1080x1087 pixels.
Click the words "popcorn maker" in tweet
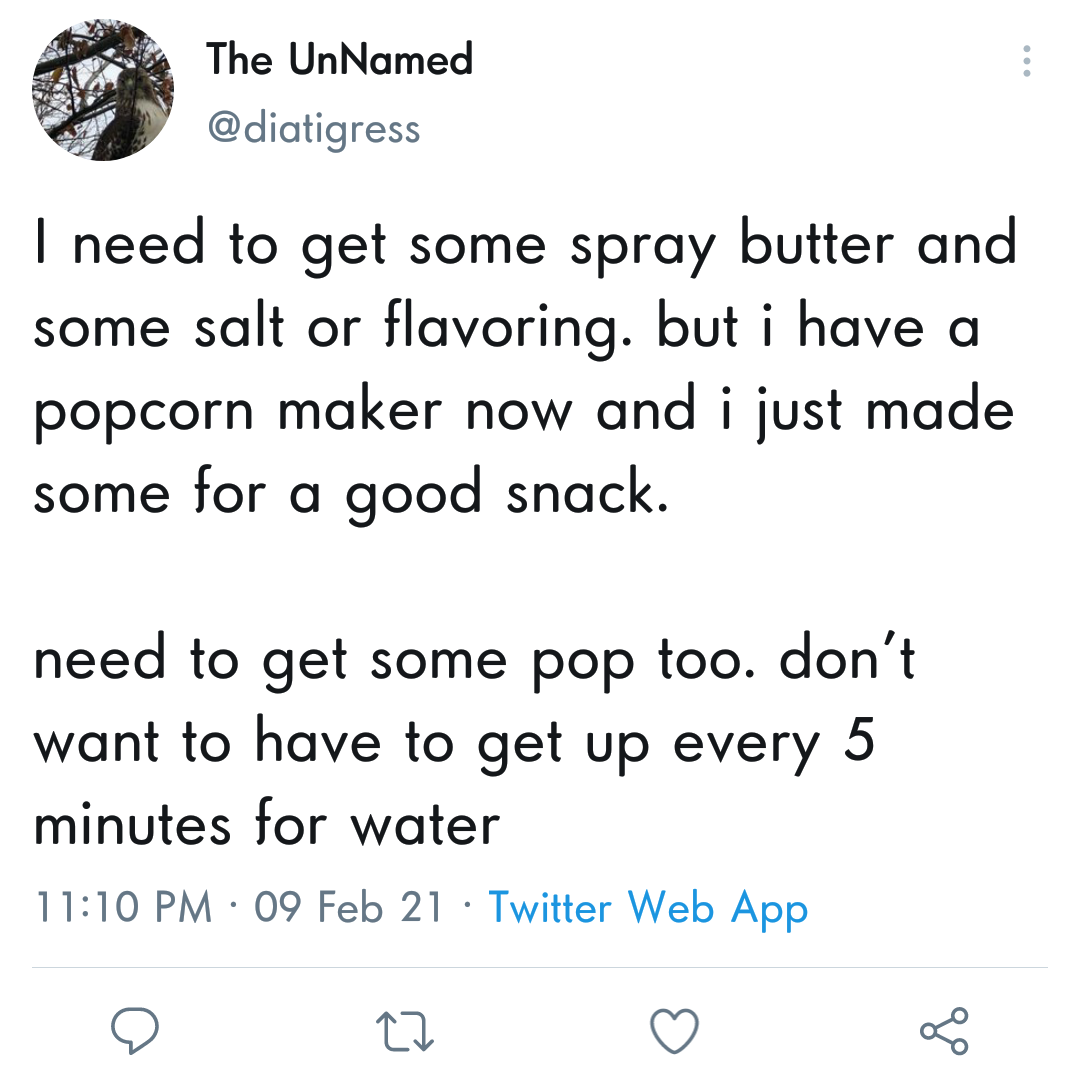[x=238, y=411]
